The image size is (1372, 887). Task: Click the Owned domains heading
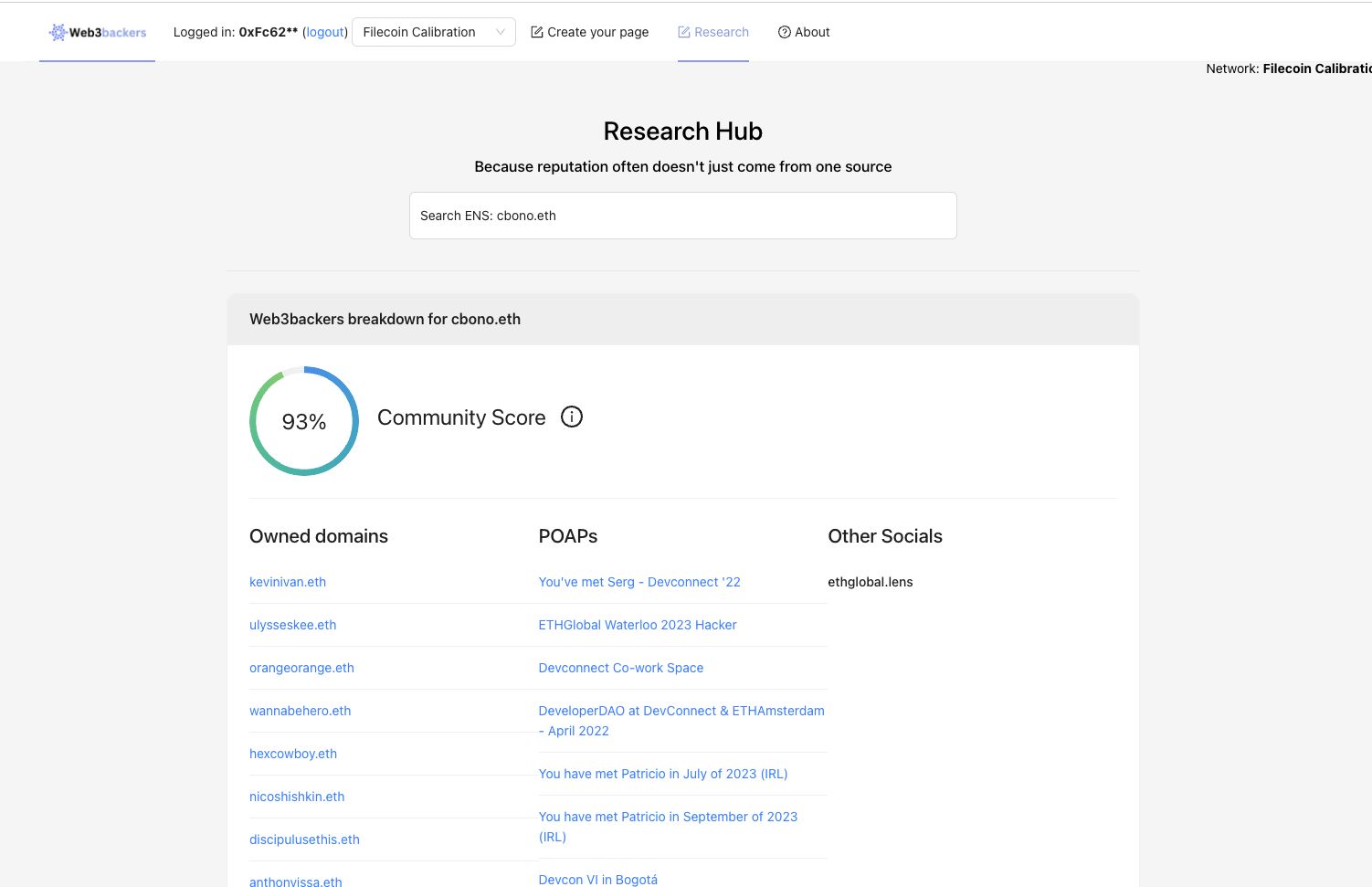tap(319, 536)
